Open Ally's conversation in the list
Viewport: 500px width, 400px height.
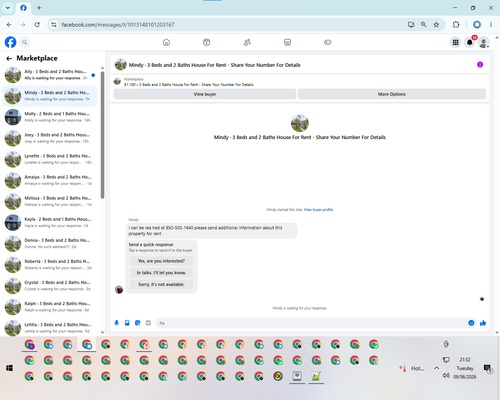click(50, 75)
